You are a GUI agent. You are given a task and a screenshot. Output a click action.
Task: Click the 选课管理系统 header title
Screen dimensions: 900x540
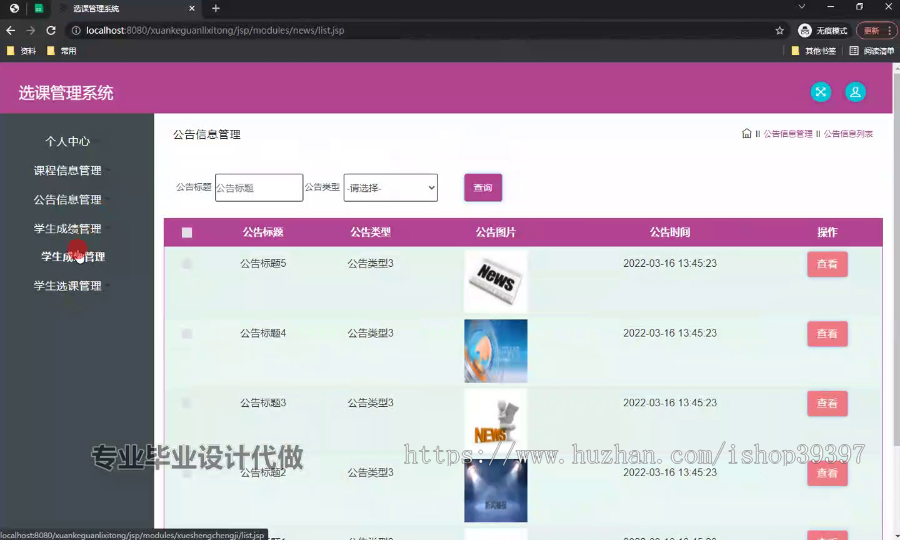(65, 93)
